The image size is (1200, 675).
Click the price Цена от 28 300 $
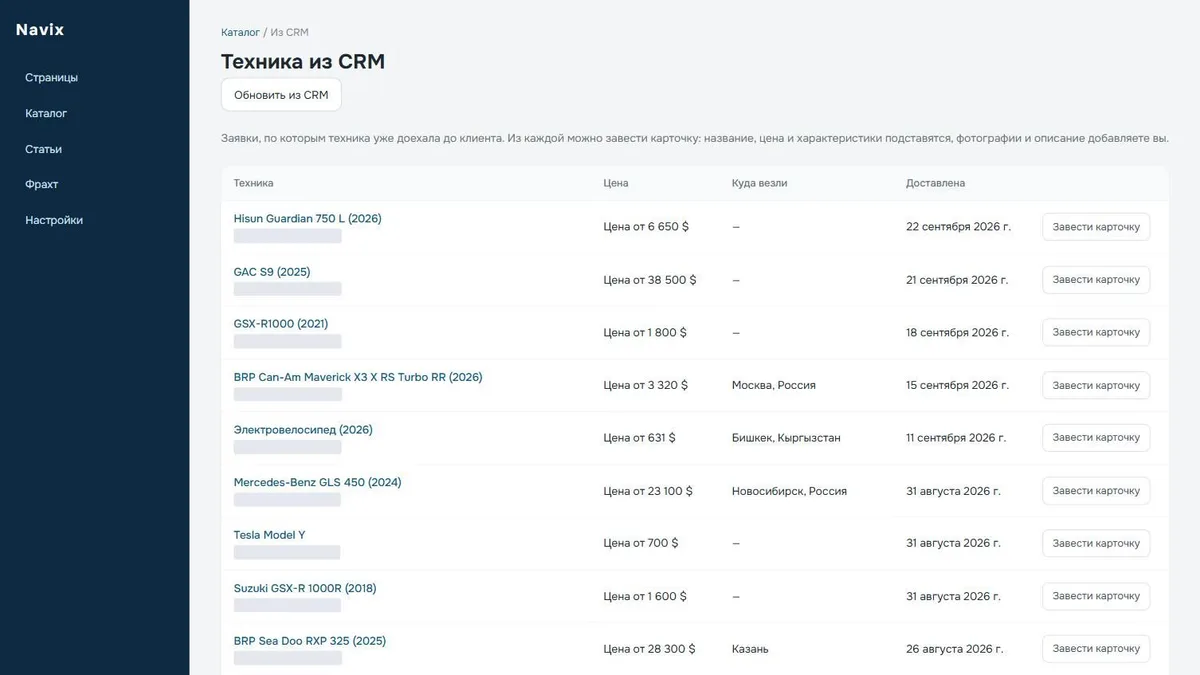pyautogui.click(x=649, y=649)
